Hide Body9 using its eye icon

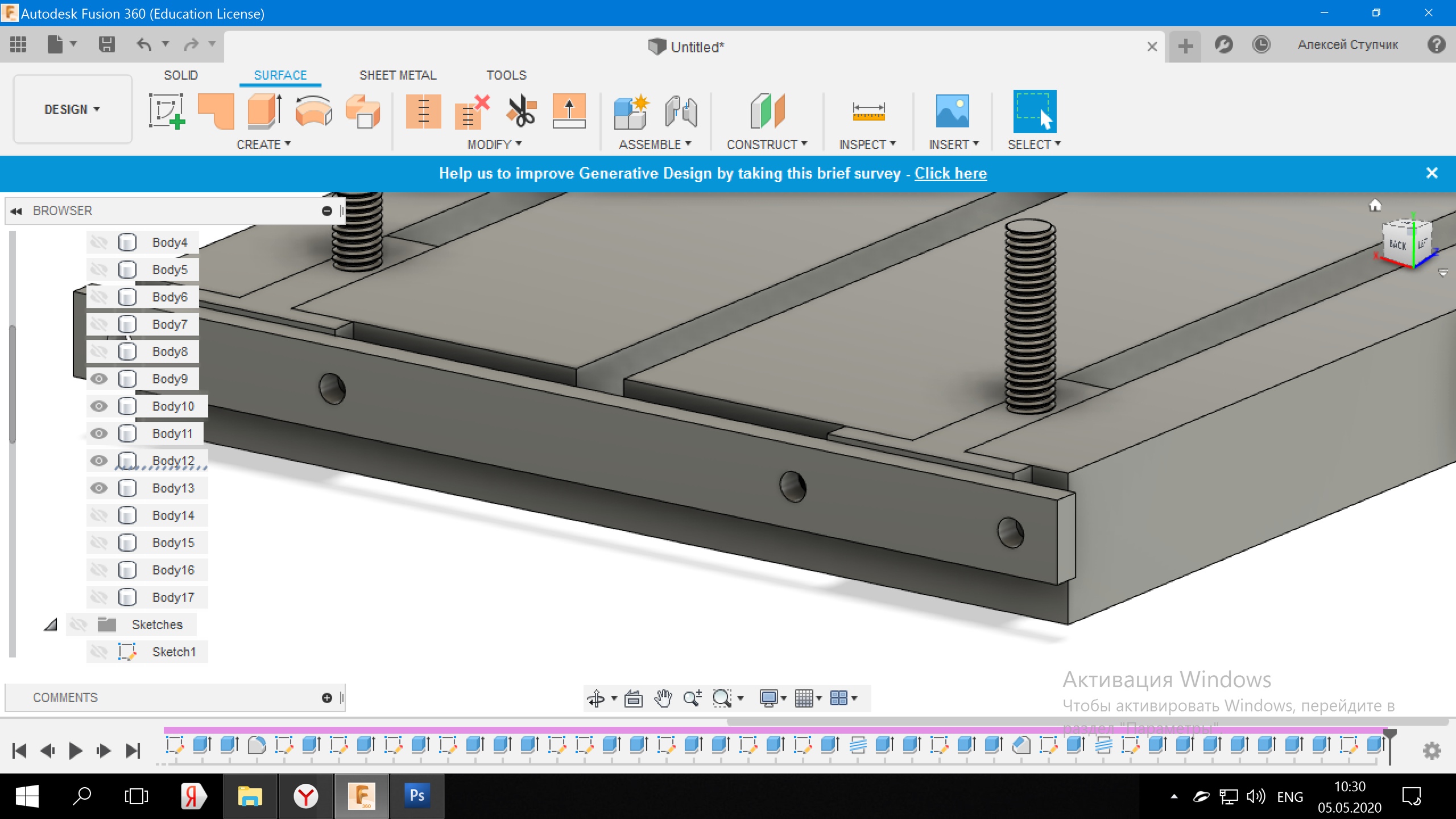click(x=99, y=379)
